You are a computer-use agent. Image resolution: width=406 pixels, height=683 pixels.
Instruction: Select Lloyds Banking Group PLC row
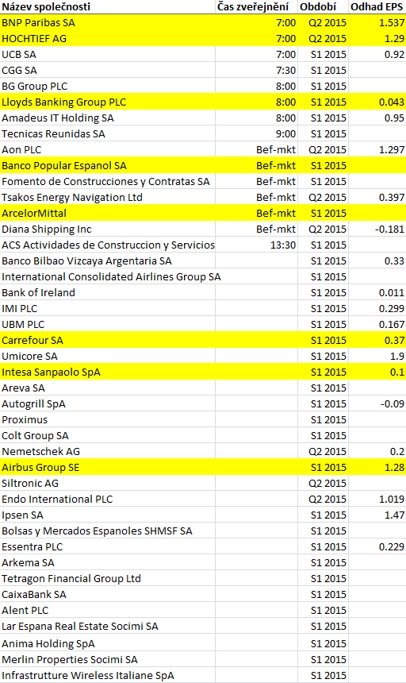point(203,102)
